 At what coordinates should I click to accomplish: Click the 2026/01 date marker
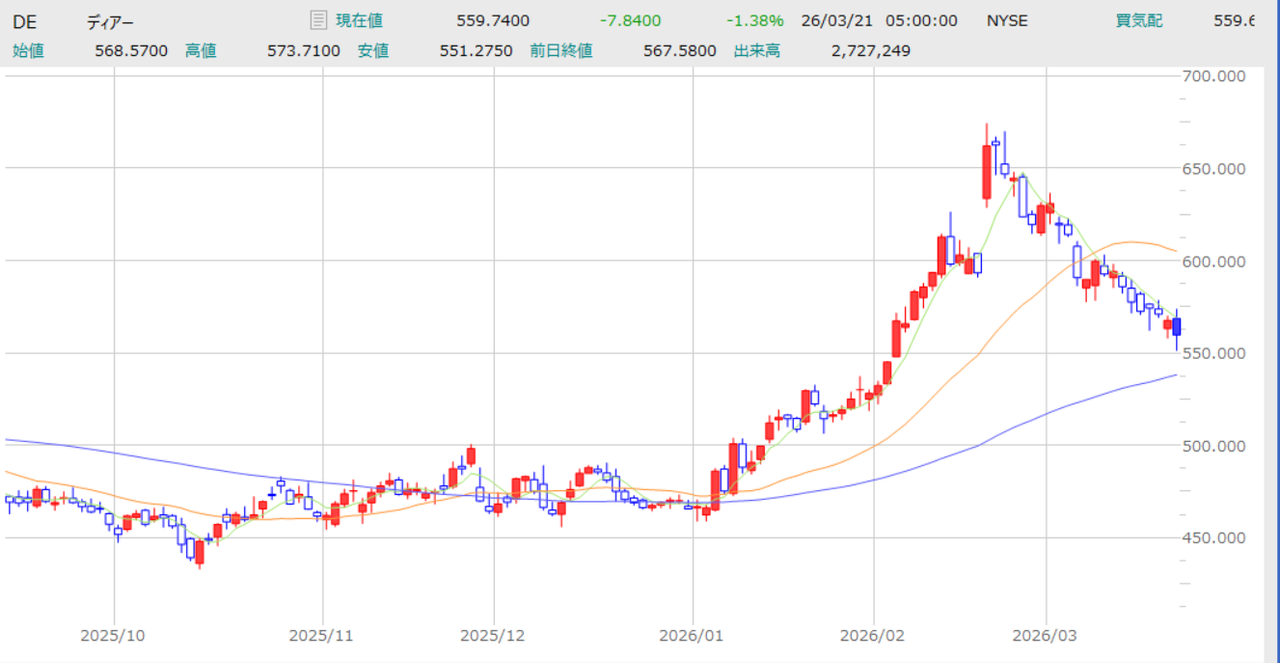692,635
